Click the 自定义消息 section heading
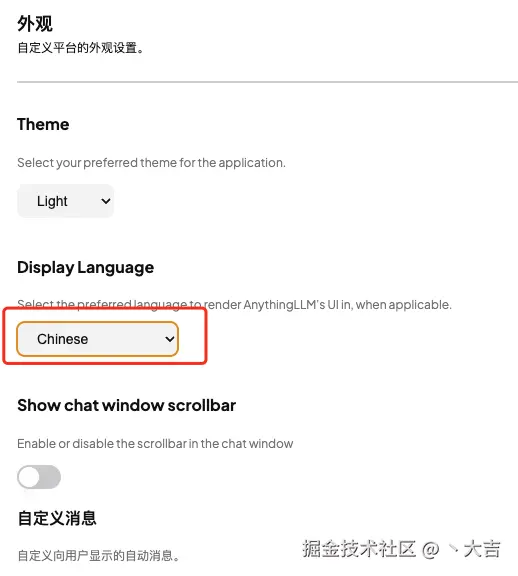Viewport: 518px width, 576px height. click(57, 518)
